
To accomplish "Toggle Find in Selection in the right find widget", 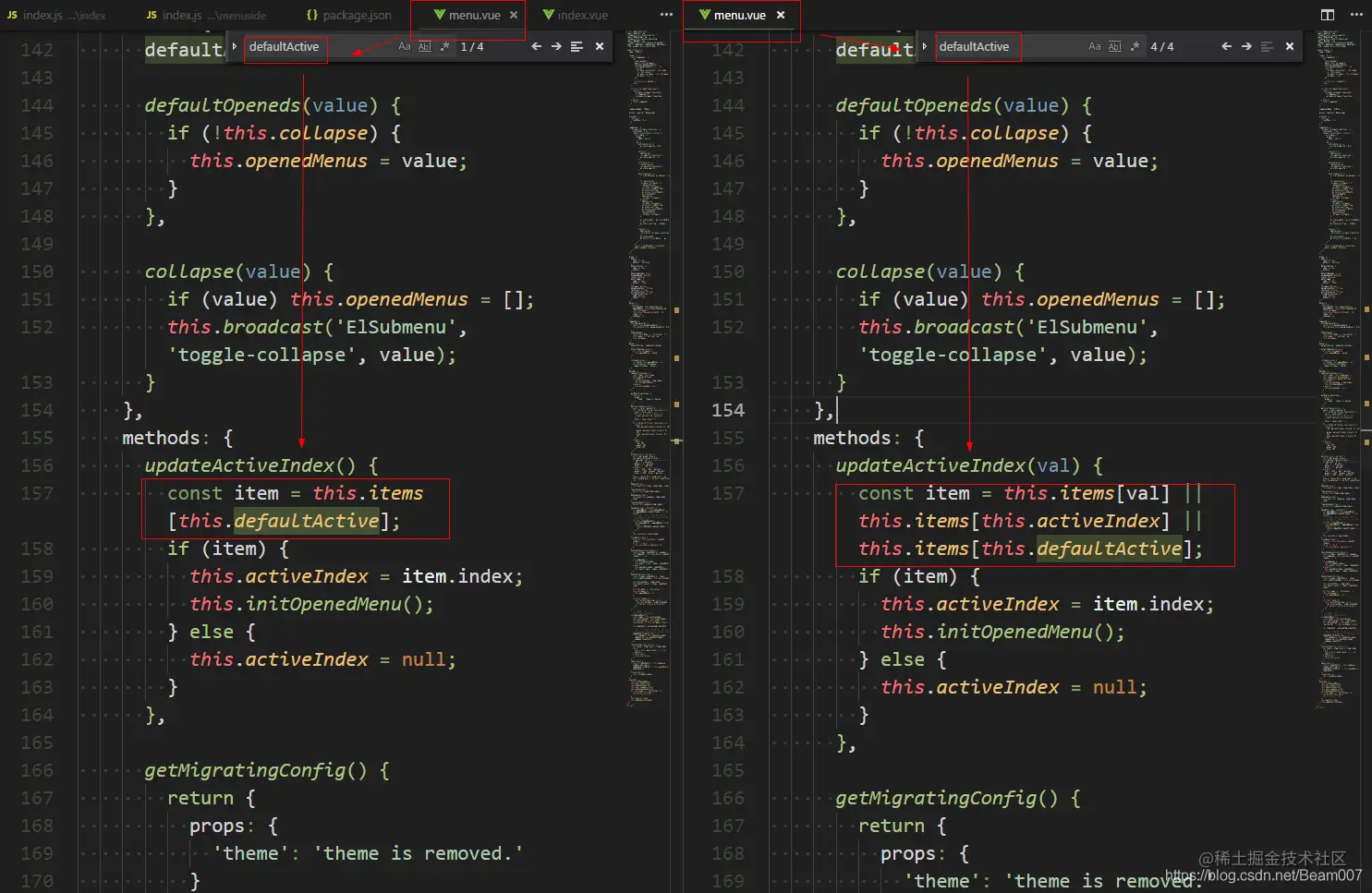I will point(1267,47).
